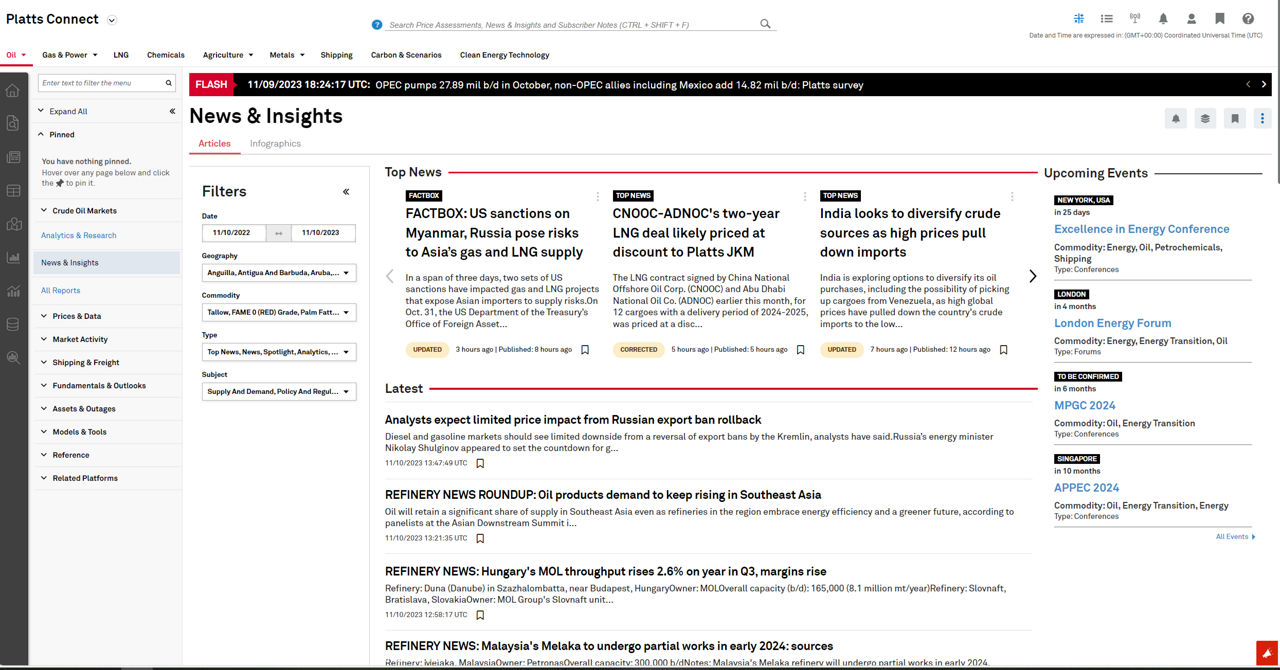Expand the Prices & Data menu section

pos(76,316)
